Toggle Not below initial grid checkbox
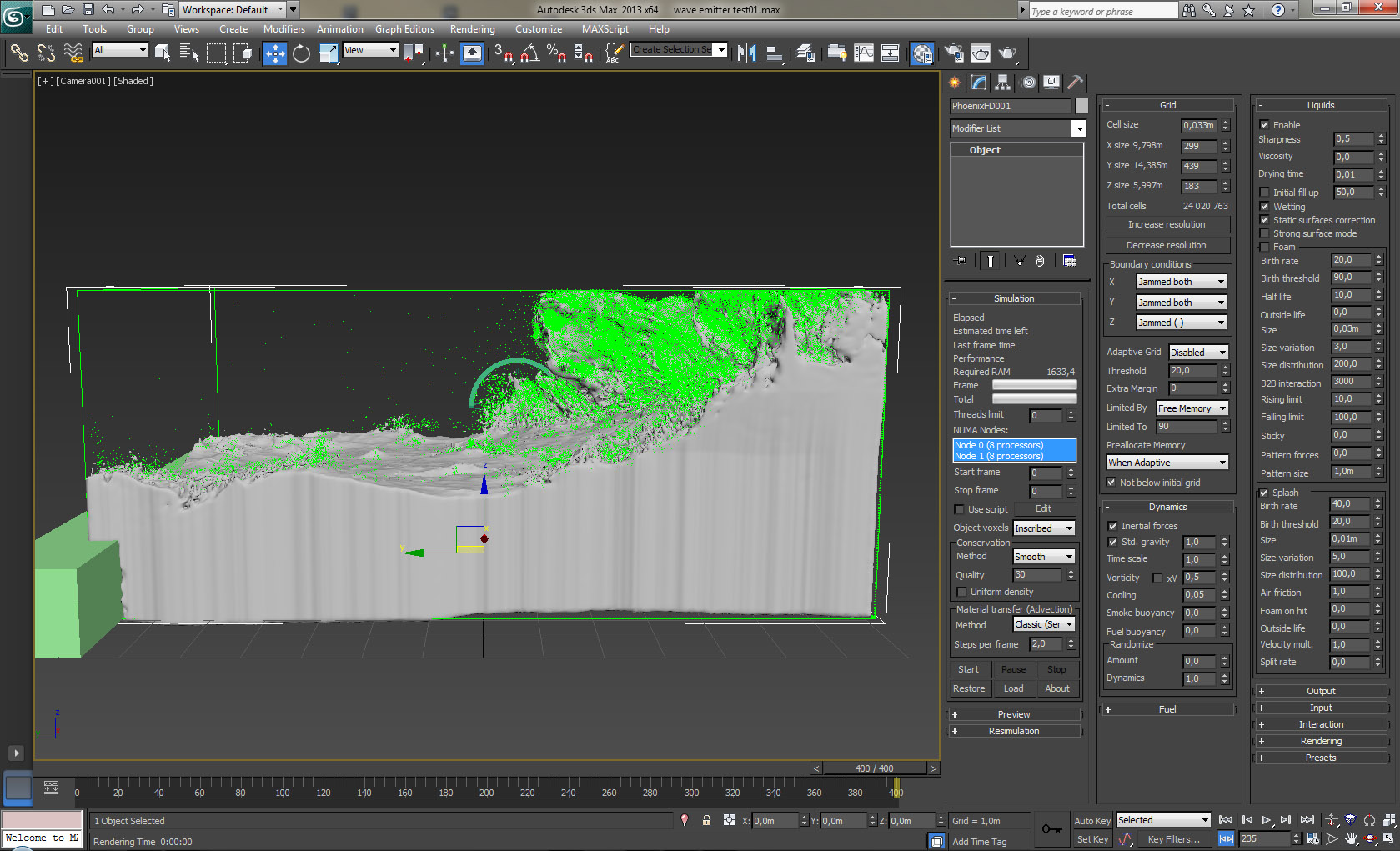Viewport: 1400px width, 851px height. (x=1111, y=483)
